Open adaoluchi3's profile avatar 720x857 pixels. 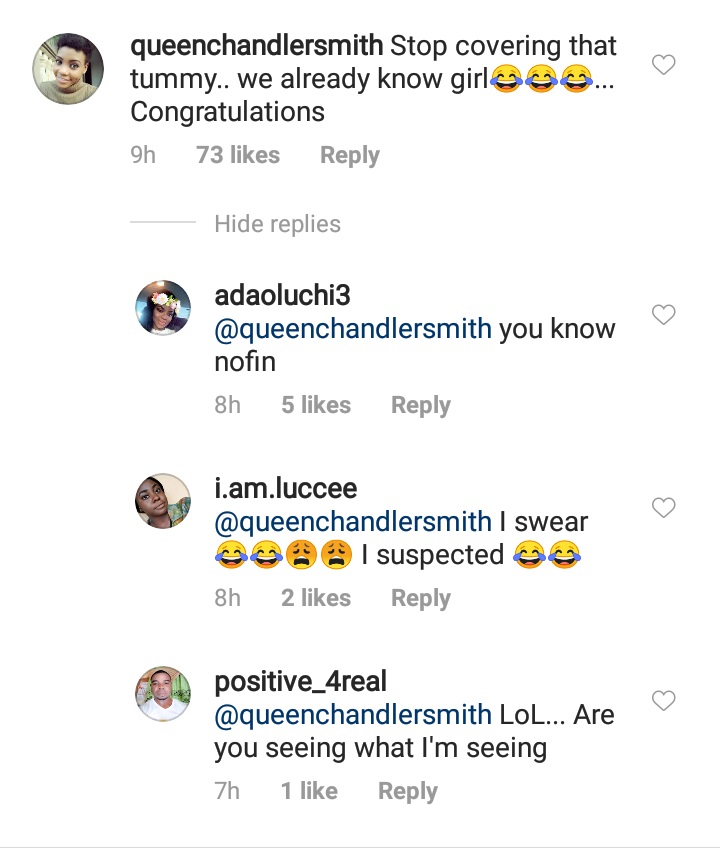pos(162,309)
